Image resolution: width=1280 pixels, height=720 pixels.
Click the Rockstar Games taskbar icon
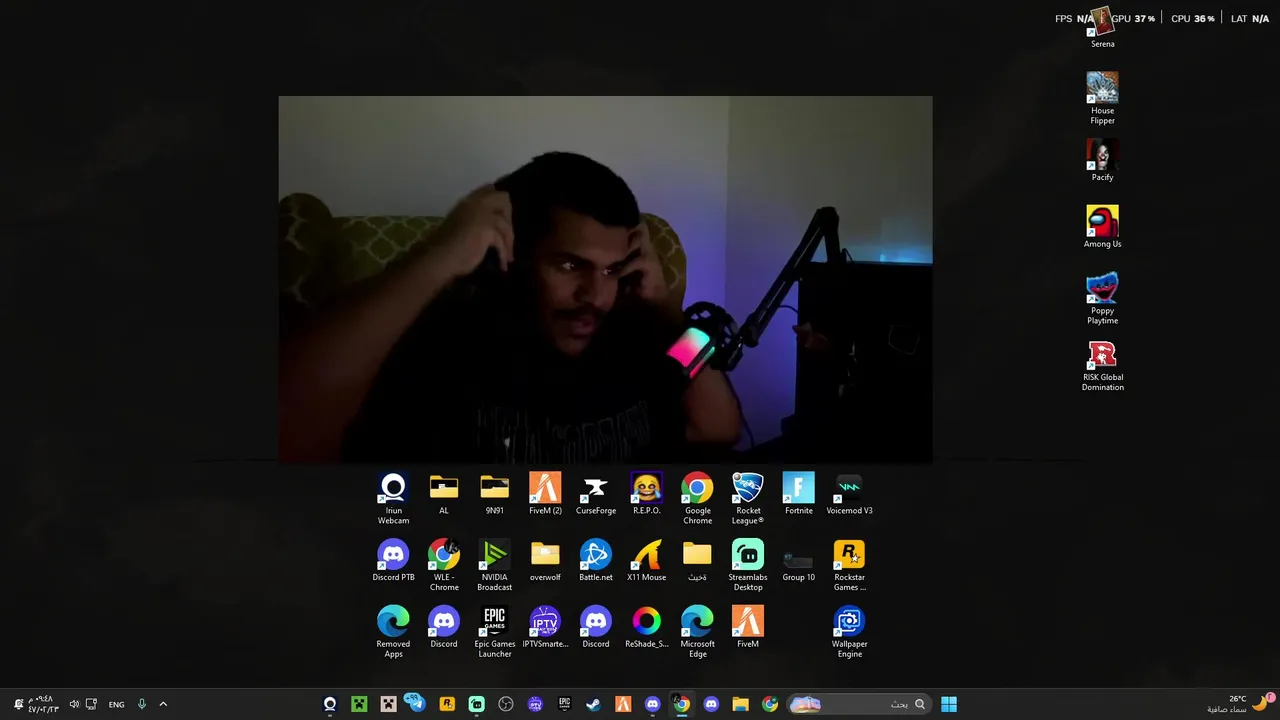447,704
